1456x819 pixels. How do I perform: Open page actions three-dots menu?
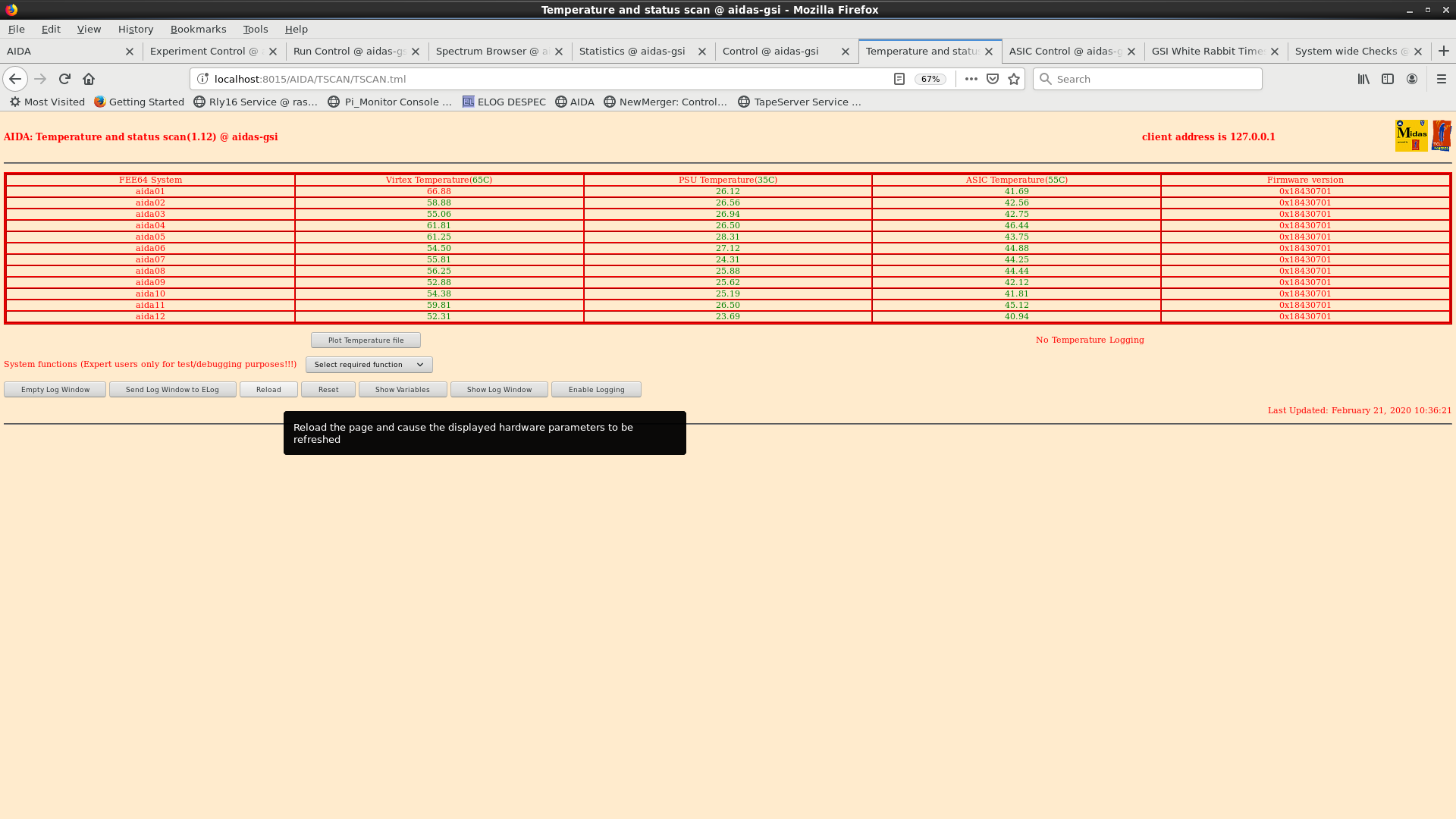(x=971, y=79)
